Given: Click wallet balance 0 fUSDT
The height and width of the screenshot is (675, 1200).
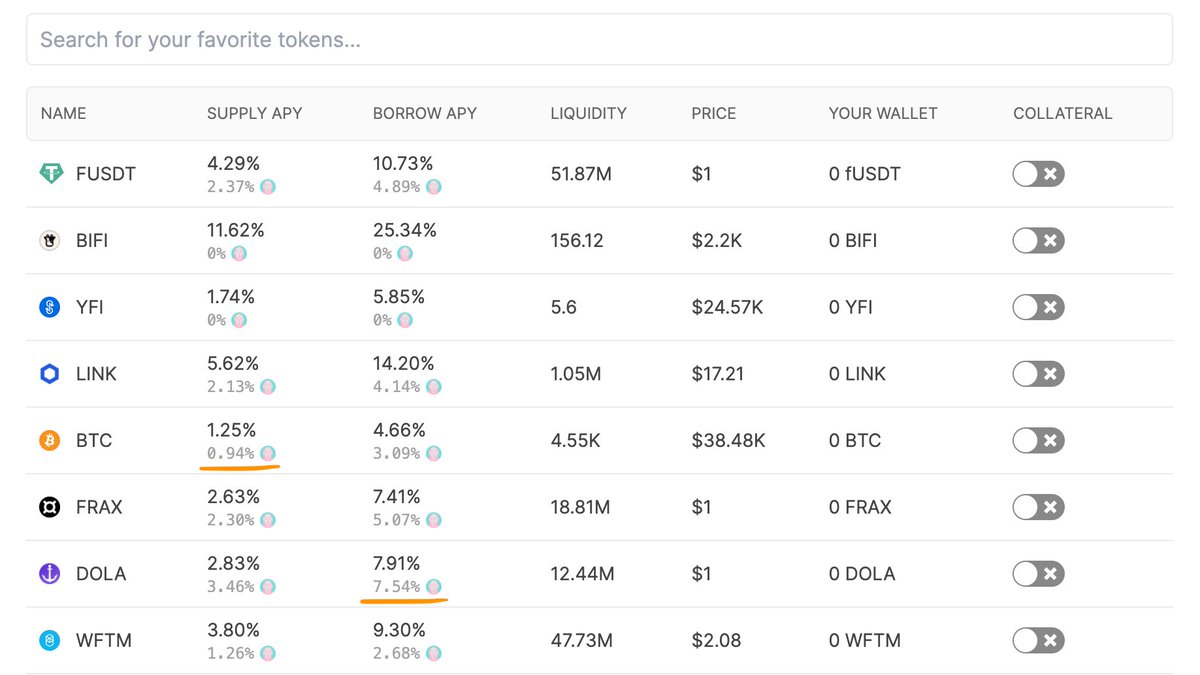Looking at the screenshot, I should pyautogui.click(x=865, y=174).
